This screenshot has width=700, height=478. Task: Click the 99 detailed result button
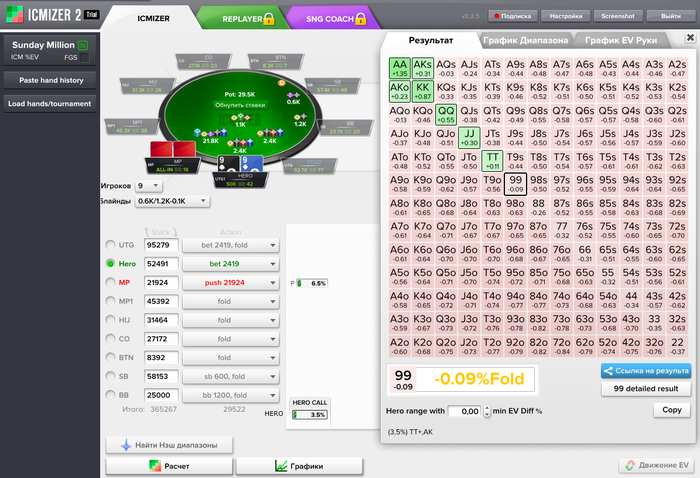coord(646,389)
